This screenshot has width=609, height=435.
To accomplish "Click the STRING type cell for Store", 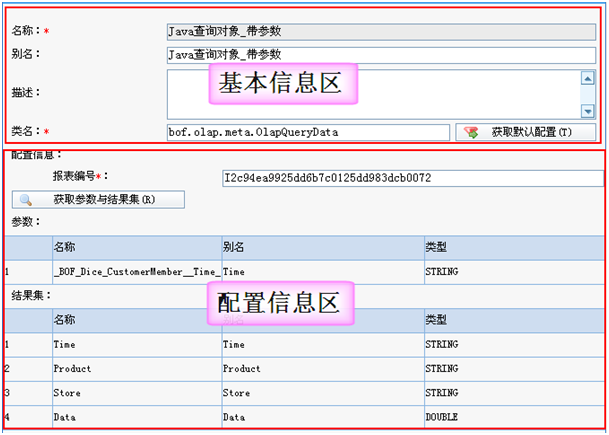I will (x=514, y=393).
